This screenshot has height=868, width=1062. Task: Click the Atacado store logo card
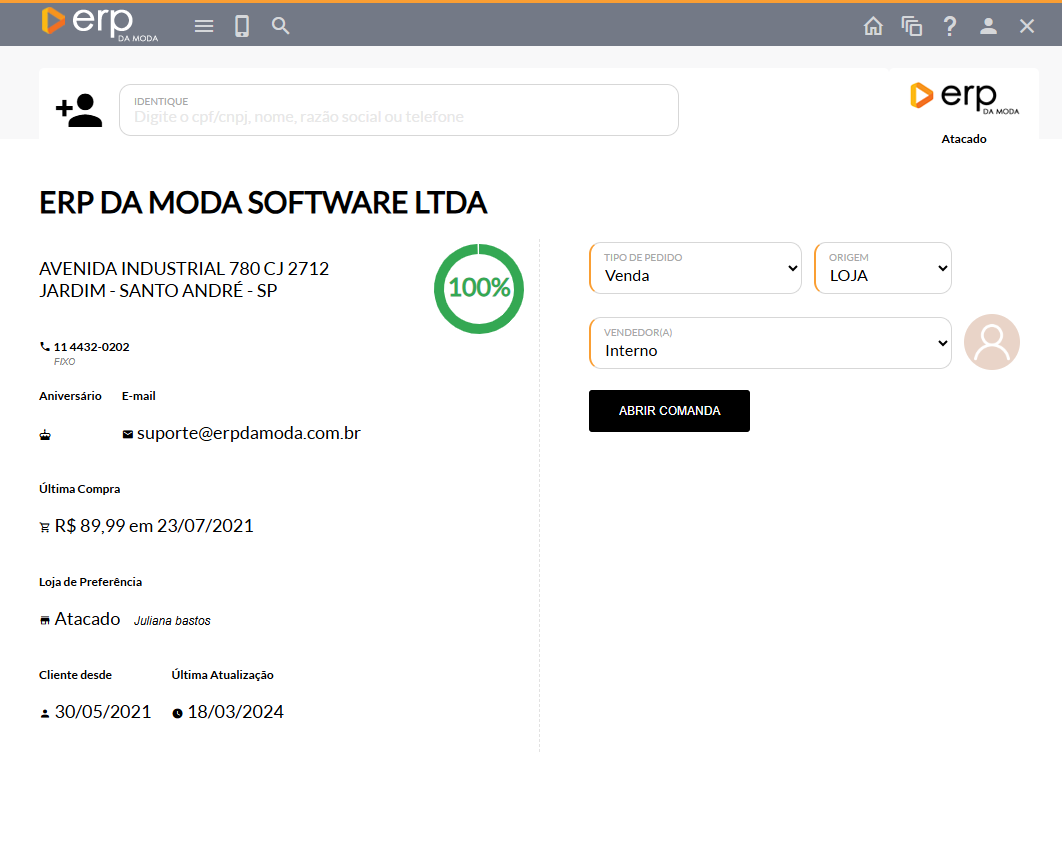964,108
